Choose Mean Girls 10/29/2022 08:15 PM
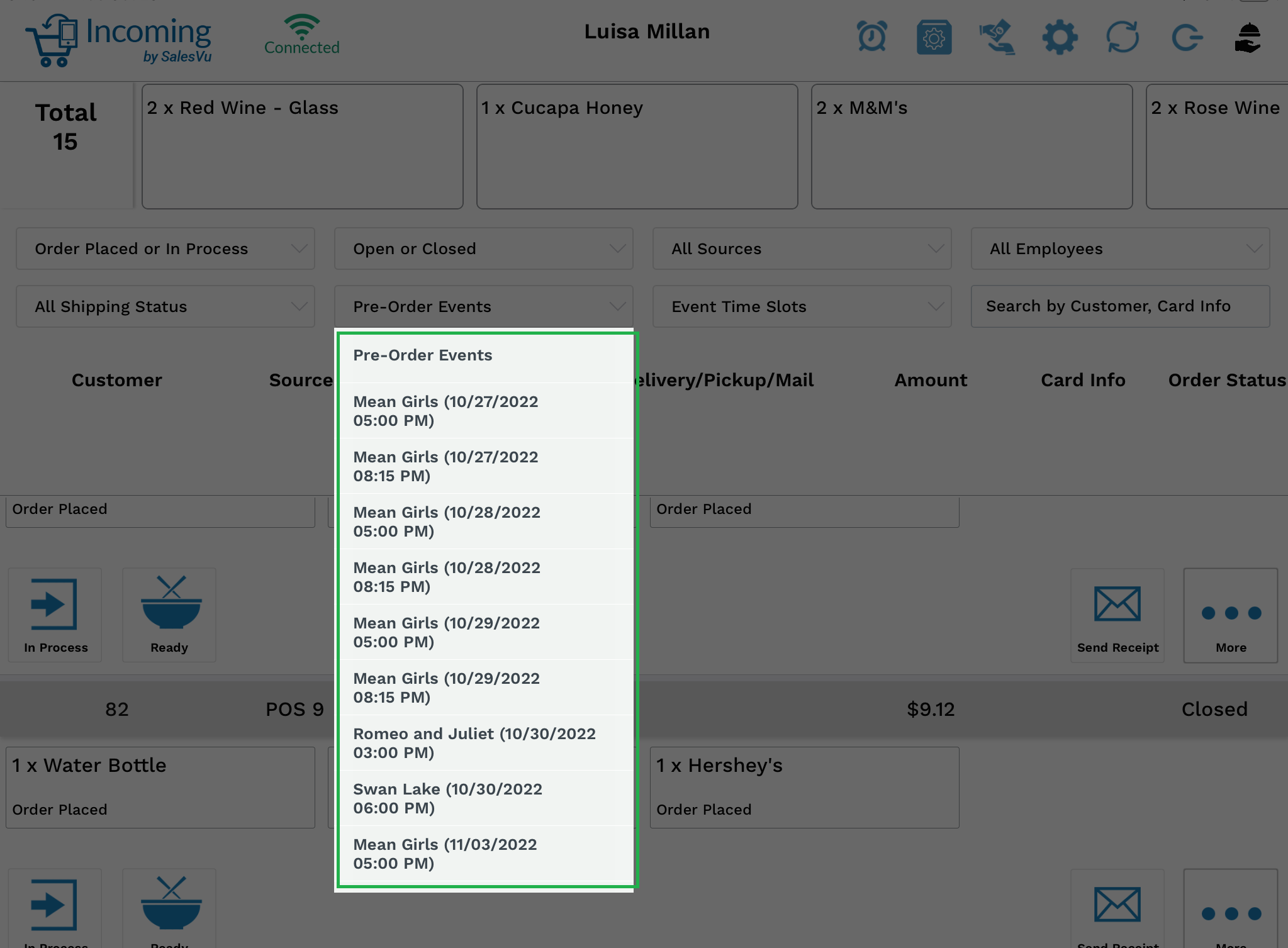1288x948 pixels. pos(486,688)
